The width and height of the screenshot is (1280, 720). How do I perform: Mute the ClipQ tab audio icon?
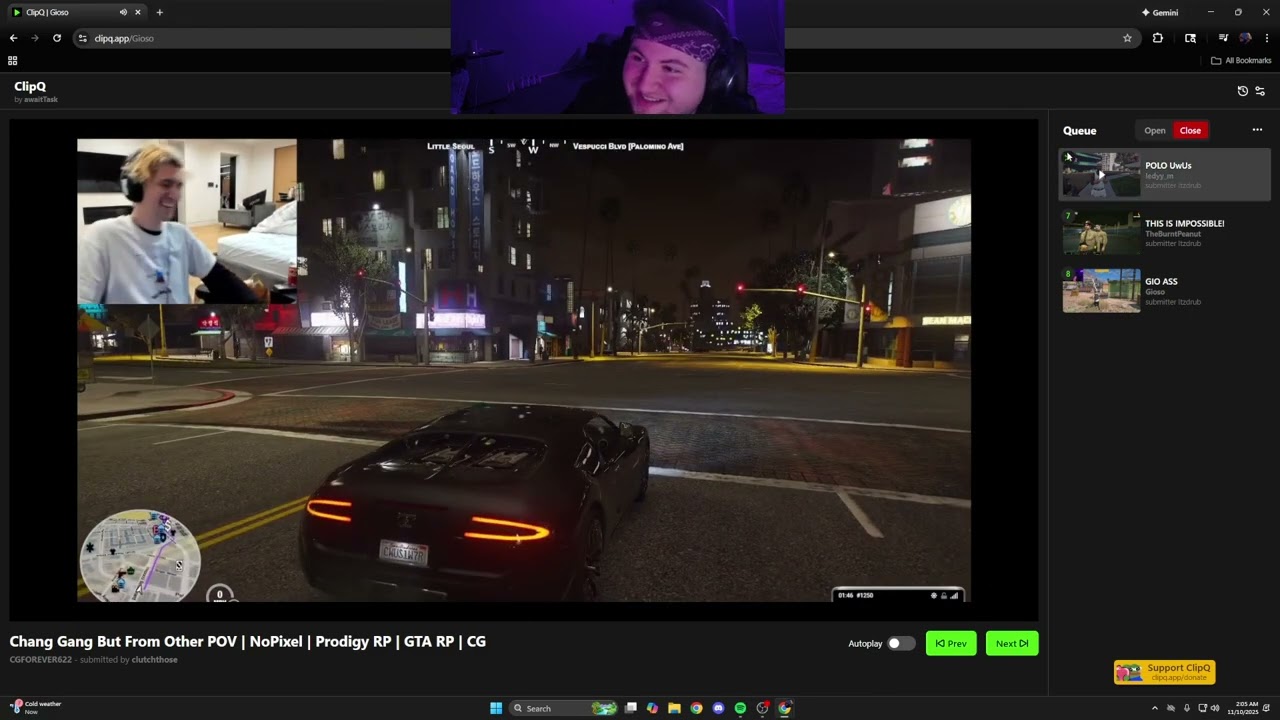coord(123,13)
